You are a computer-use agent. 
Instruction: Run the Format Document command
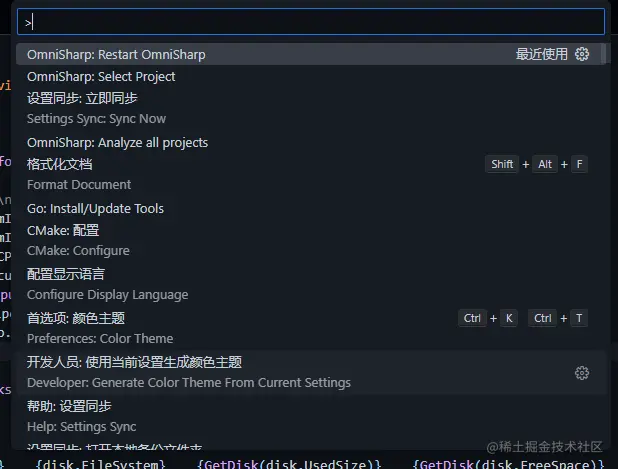[x=311, y=174]
